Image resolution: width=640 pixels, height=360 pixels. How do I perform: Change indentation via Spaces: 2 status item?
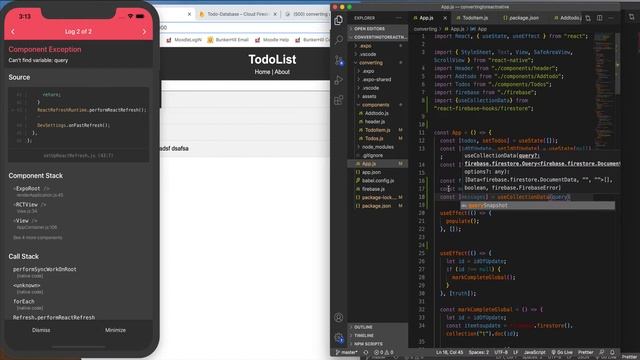478,352
